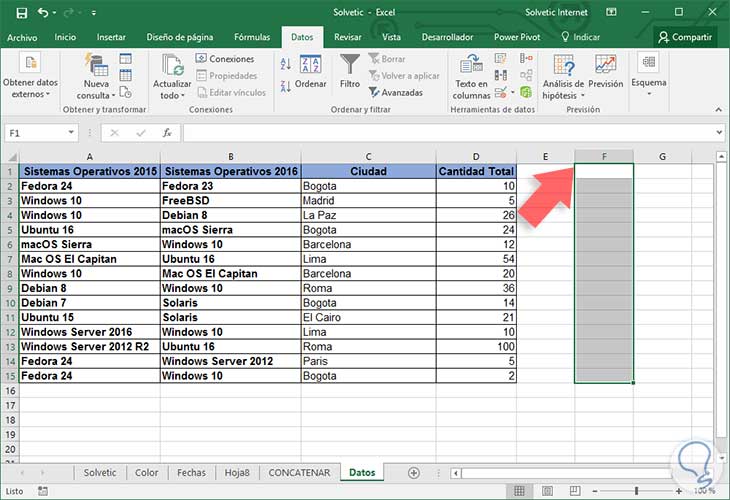Screen dimensions: 730x500
Task: Select the zoom slider handle
Action: click(636, 491)
